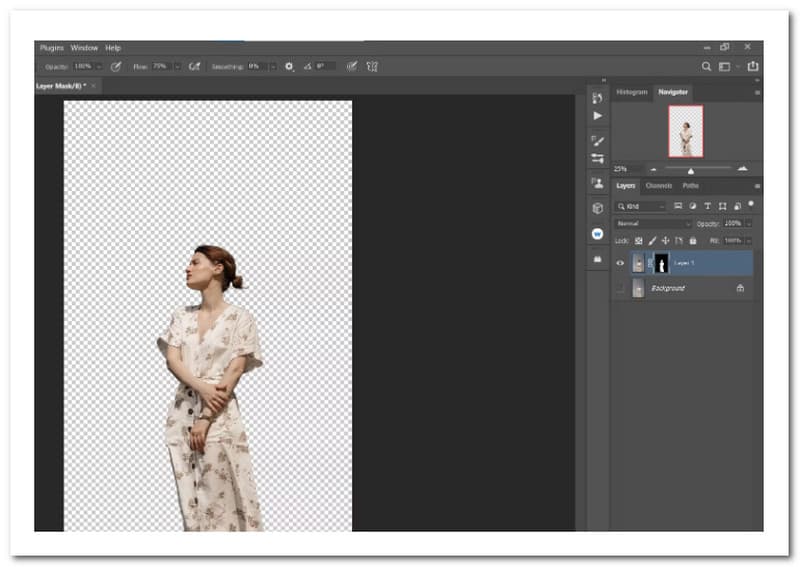The image size is (800, 567).
Task: Open the Flow value dropdown arrow
Action: coord(177,67)
